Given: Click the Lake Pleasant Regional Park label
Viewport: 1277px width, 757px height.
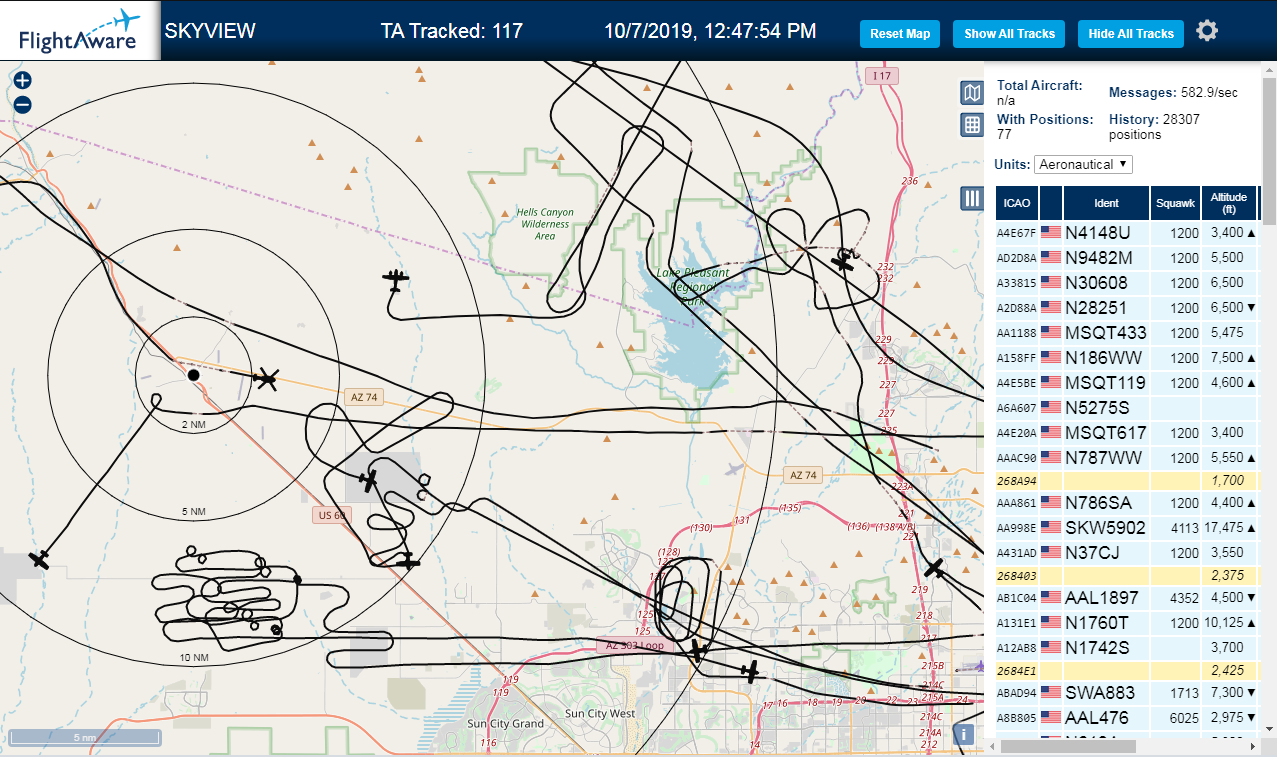Looking at the screenshot, I should tap(692, 287).
